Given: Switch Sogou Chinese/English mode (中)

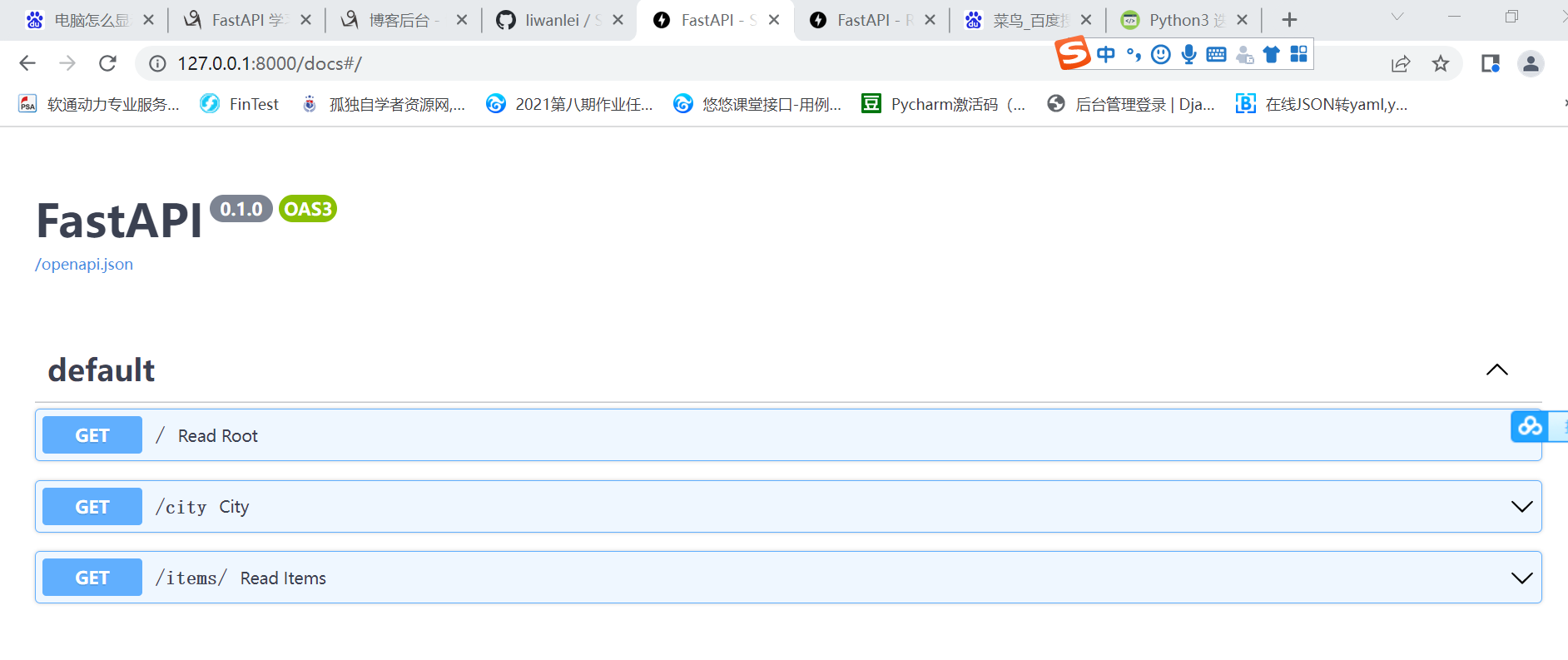Looking at the screenshot, I should pyautogui.click(x=1106, y=55).
